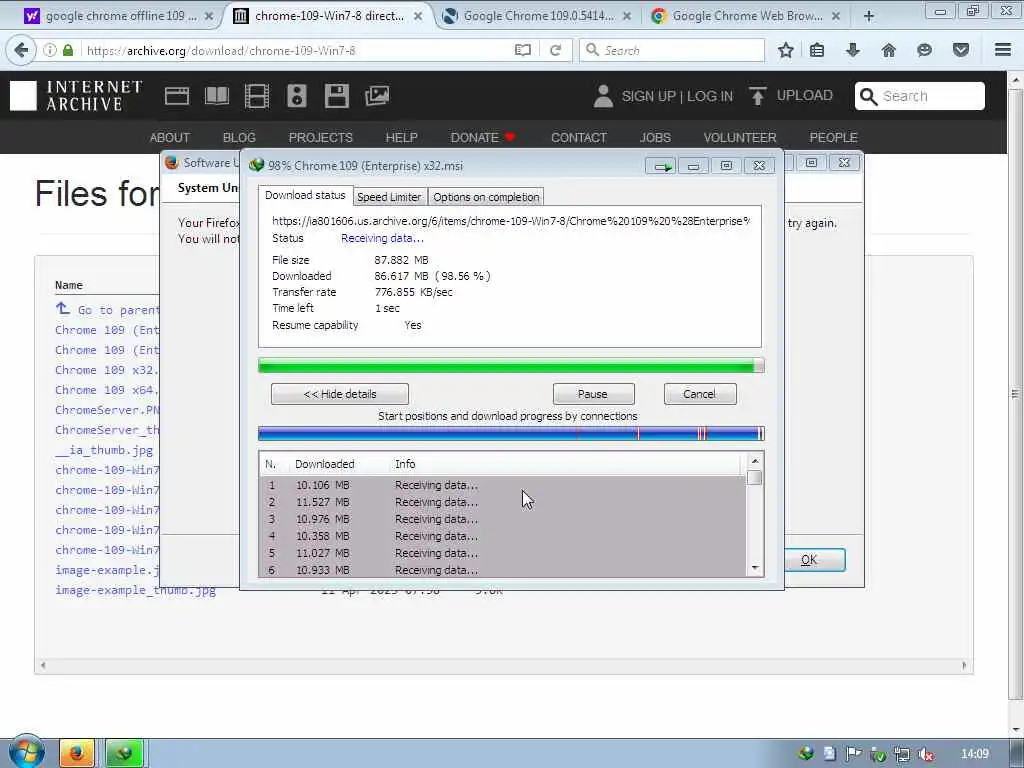Bookmark this page with star icon
Viewport: 1024px width, 768px height.
tap(786, 50)
